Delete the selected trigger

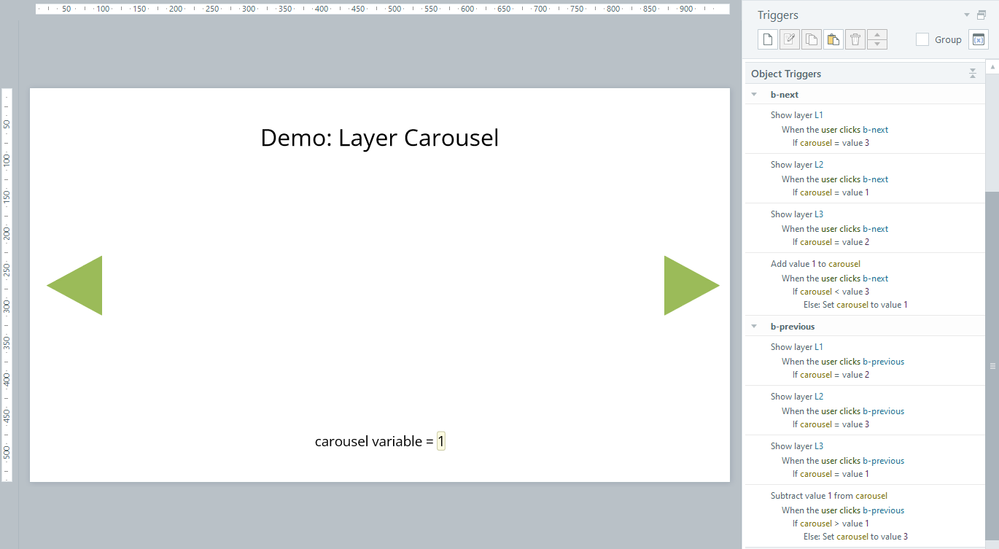855,39
